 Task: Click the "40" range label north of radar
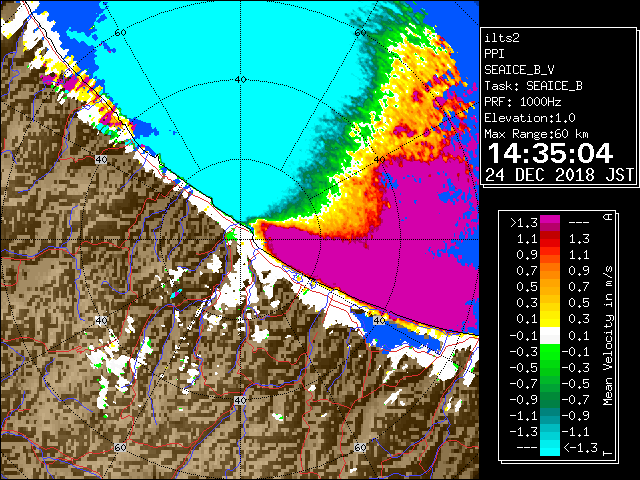tap(240, 80)
